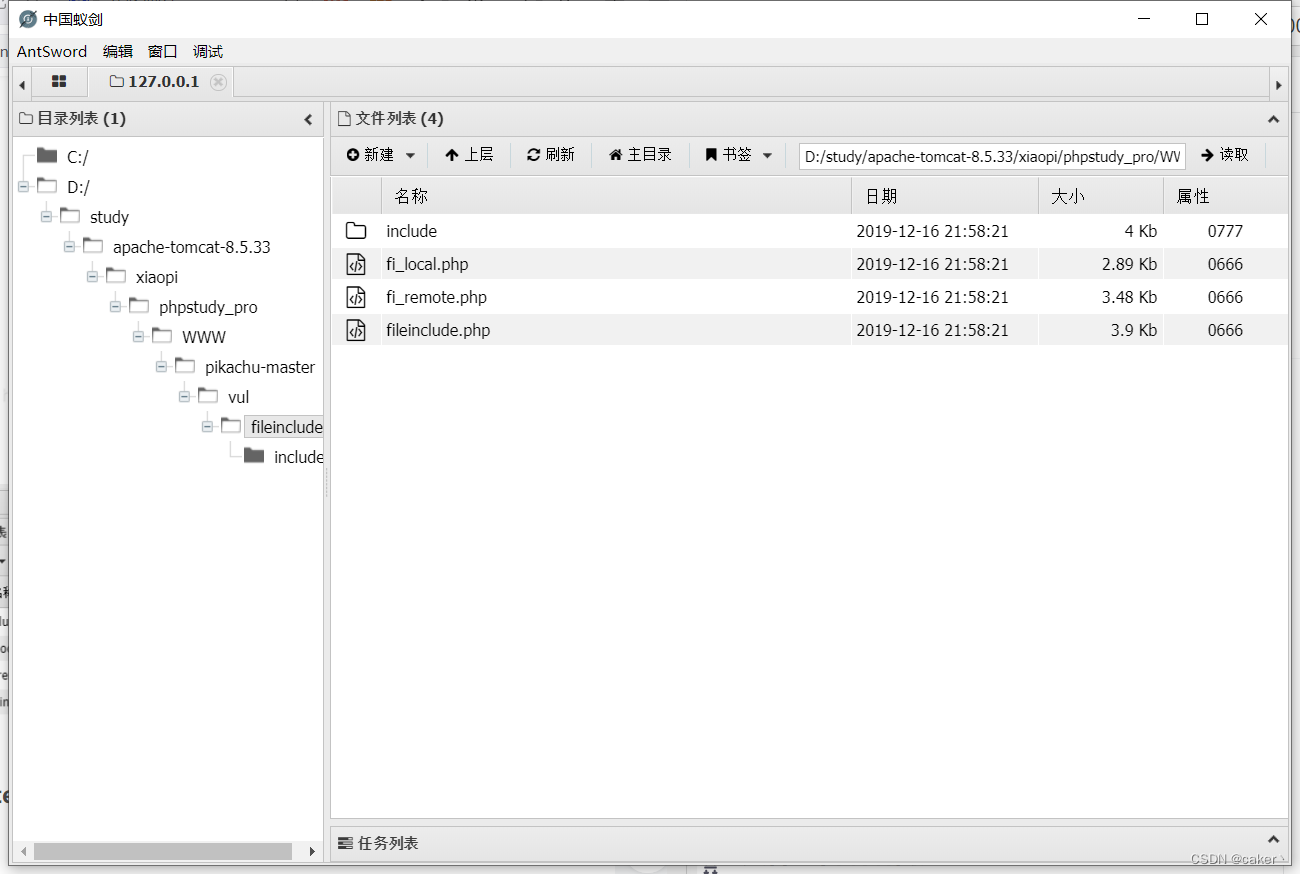
Task: Go to 主目录 home directory
Action: pyautogui.click(x=640, y=155)
